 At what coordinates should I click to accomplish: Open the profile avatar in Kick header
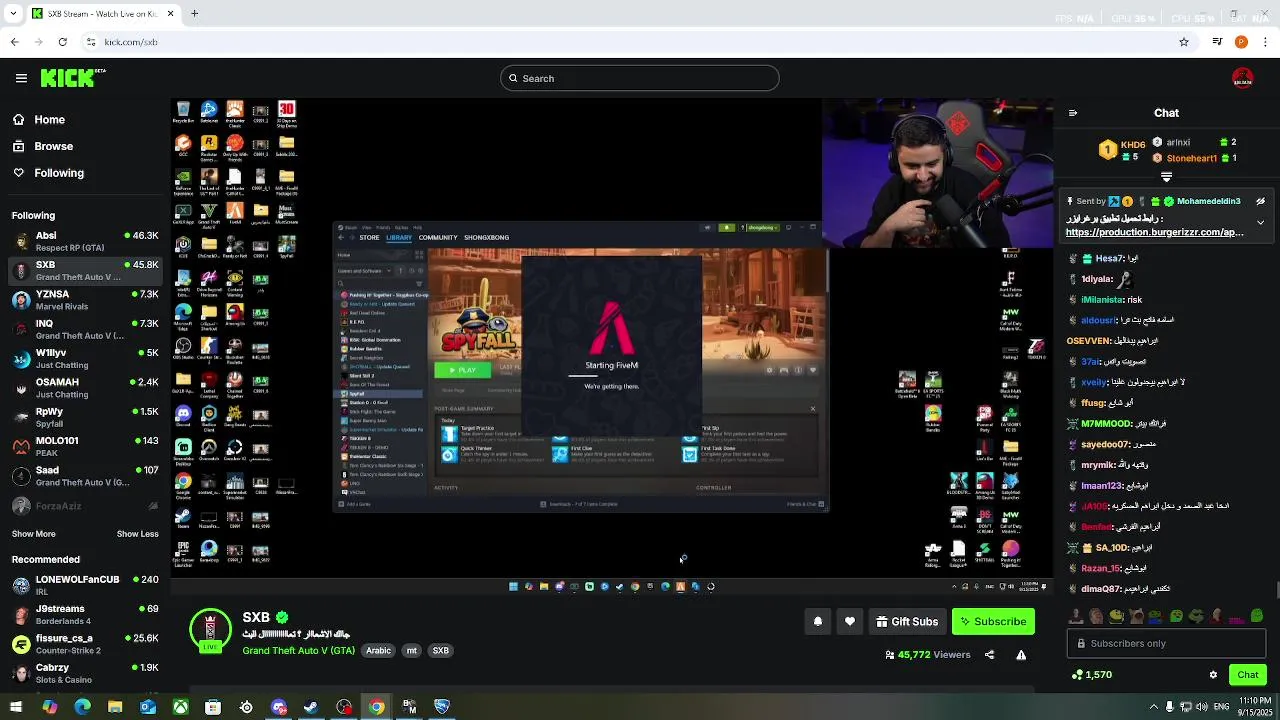tap(1243, 78)
